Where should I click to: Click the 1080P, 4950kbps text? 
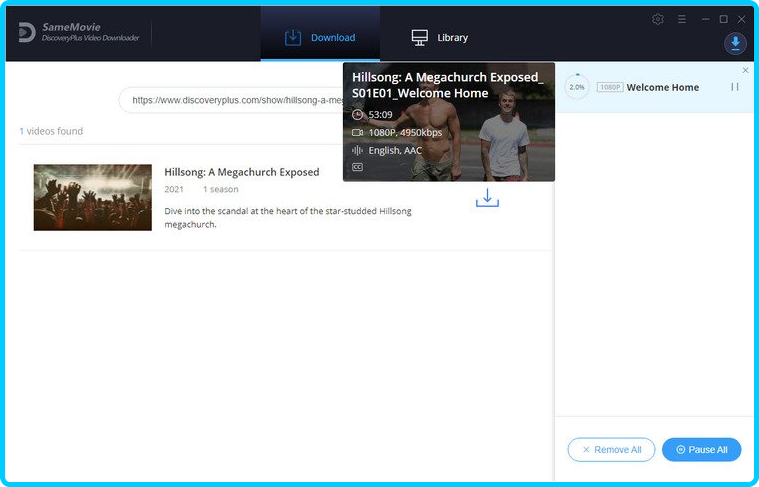coord(405,133)
